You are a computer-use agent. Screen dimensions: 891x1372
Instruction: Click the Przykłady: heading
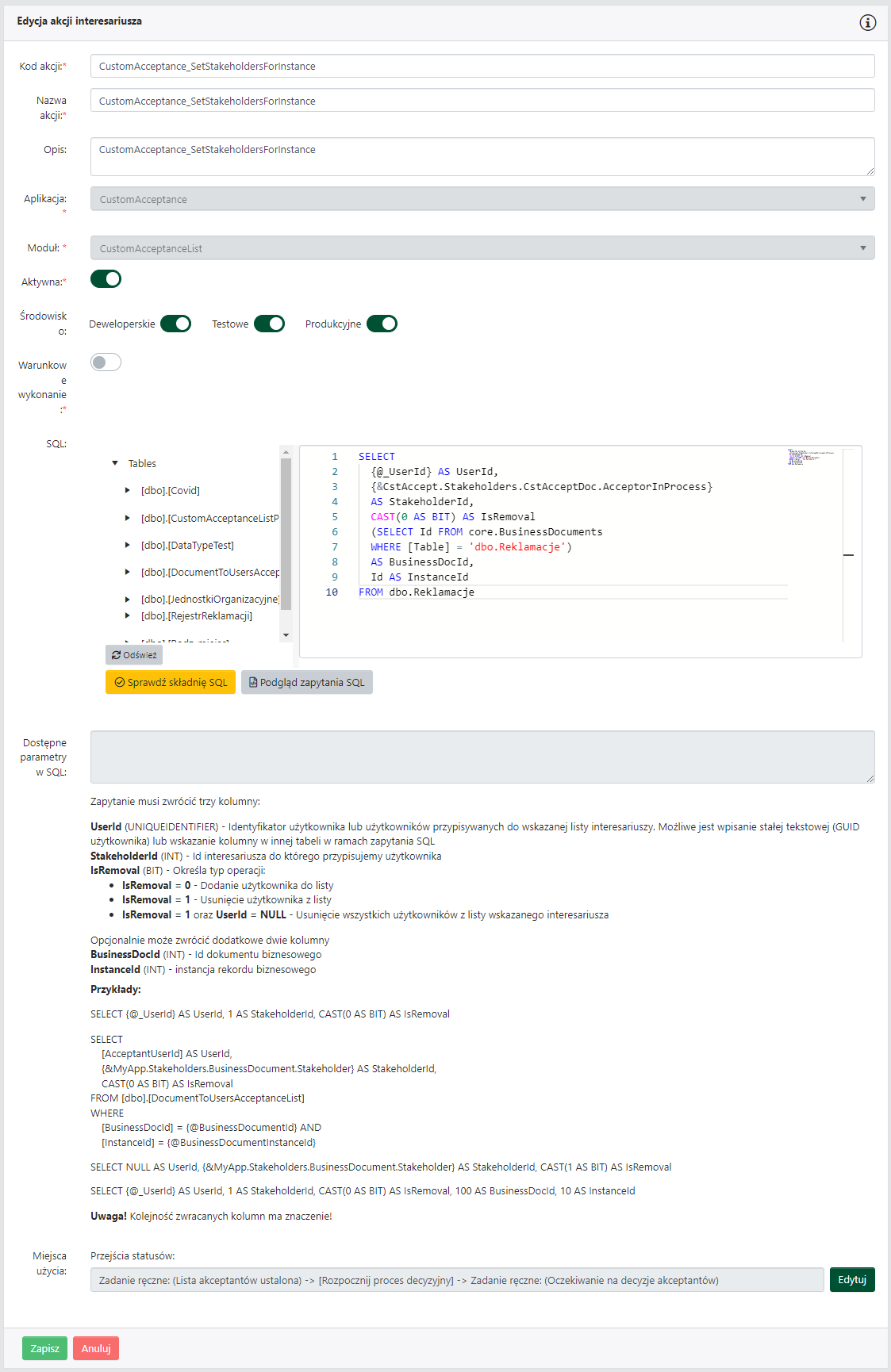[116, 989]
